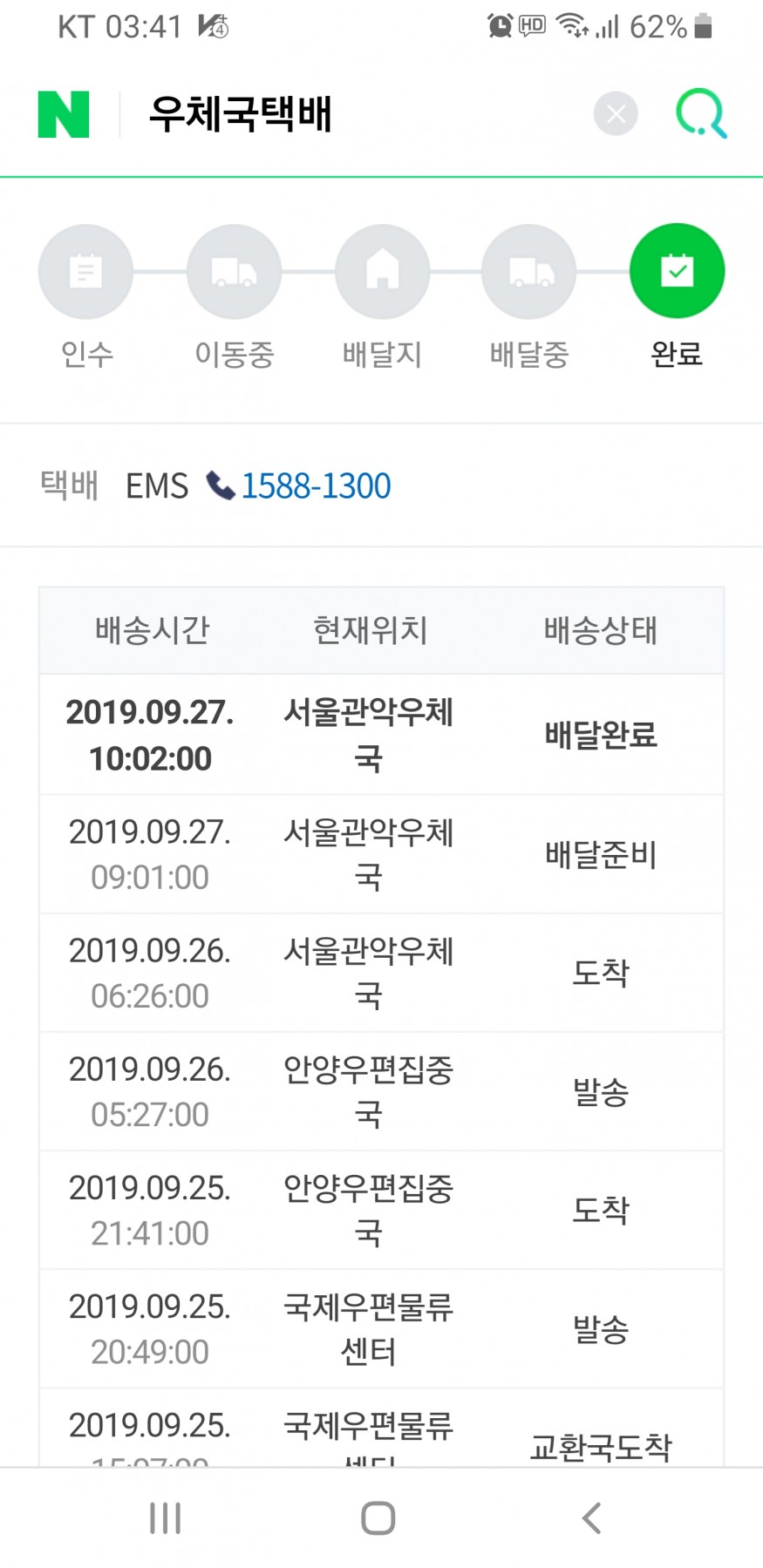This screenshot has height=1568, width=763.
Task: Tap the green search magnifier icon
Action: pyautogui.click(x=700, y=114)
